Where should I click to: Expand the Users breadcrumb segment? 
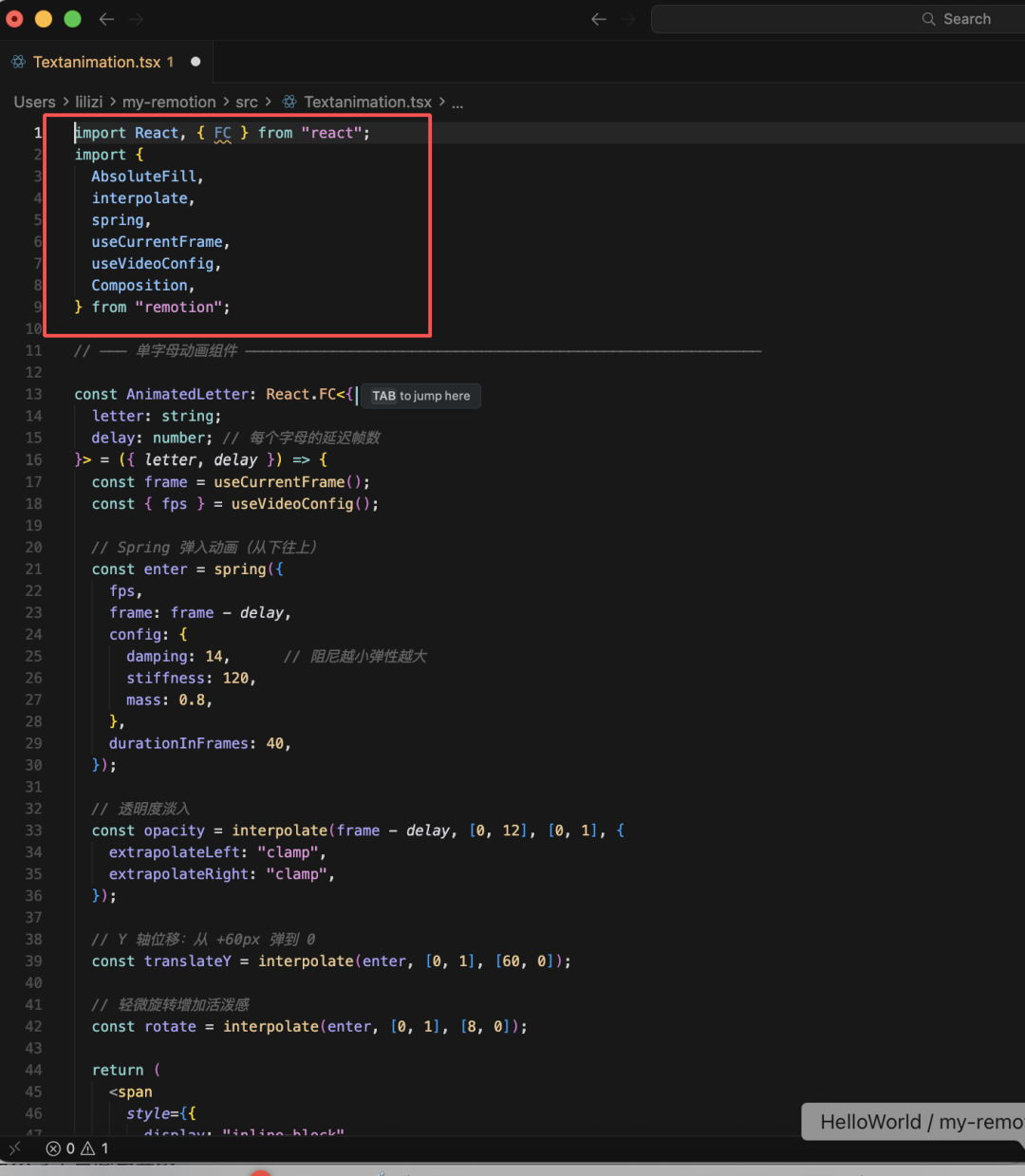point(34,102)
